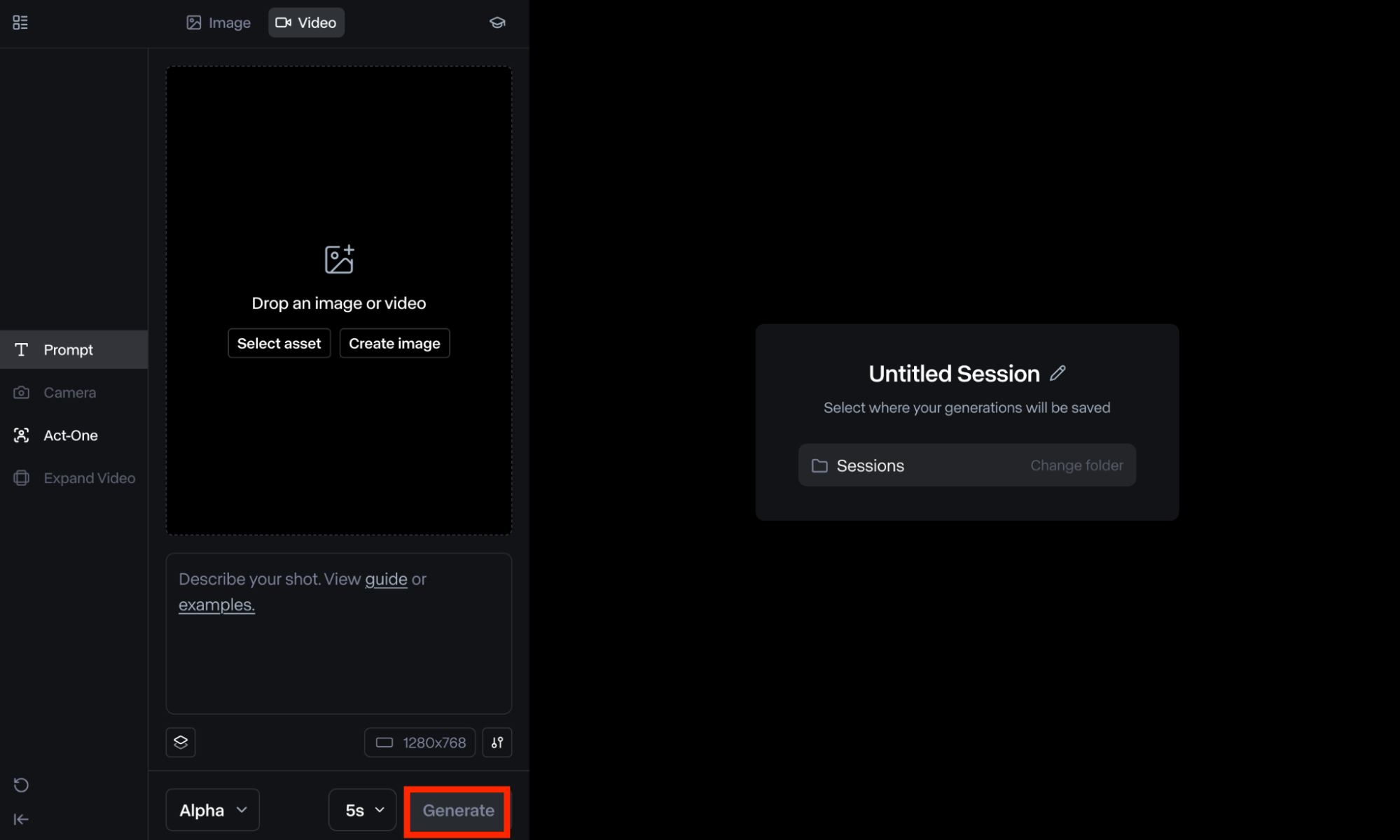Select Expand Video in the sidebar
1400x840 pixels.
pyautogui.click(x=74, y=477)
